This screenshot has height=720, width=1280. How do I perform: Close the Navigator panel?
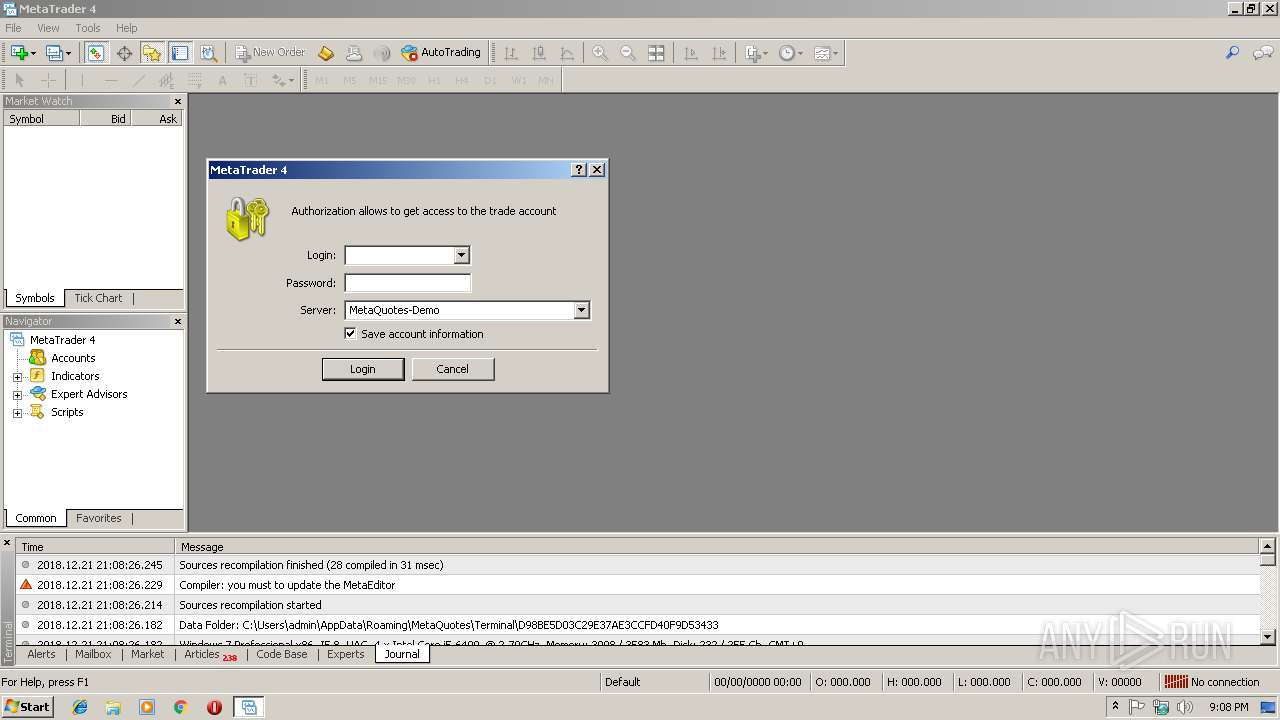(x=178, y=321)
